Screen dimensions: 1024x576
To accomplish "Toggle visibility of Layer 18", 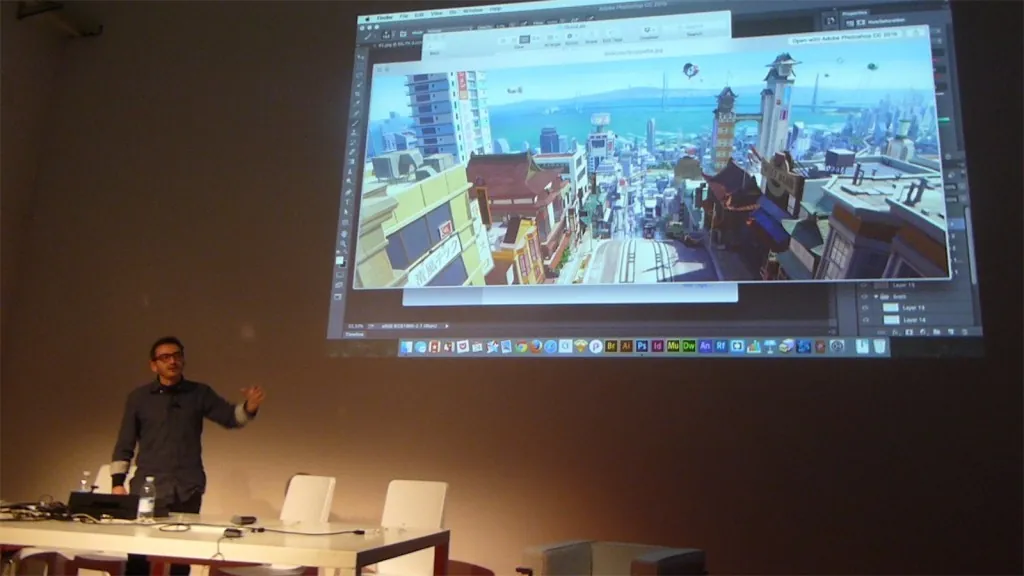I will click(865, 308).
